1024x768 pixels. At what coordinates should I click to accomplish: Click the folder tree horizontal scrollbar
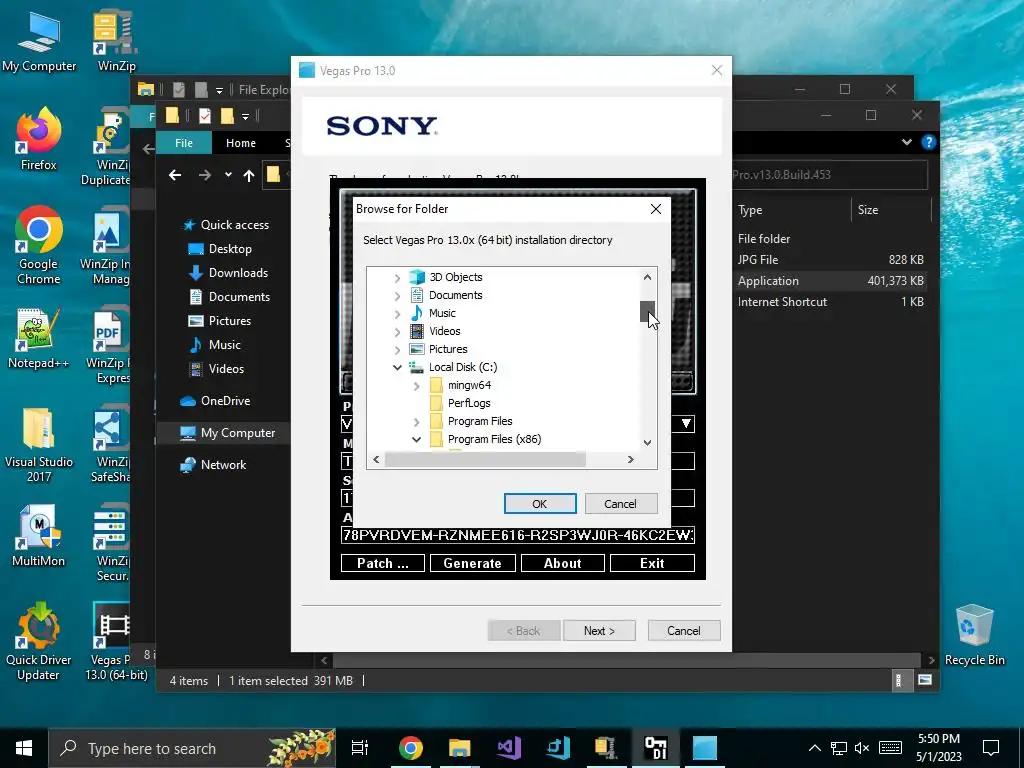click(x=485, y=460)
